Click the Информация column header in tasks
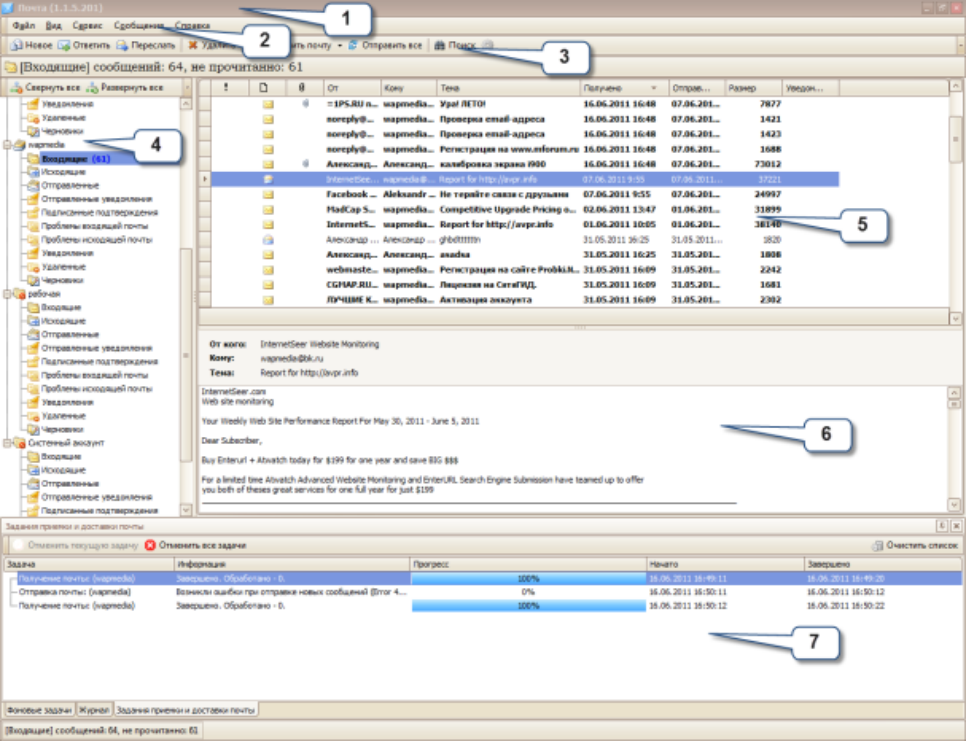967x741 pixels. (x=292, y=564)
